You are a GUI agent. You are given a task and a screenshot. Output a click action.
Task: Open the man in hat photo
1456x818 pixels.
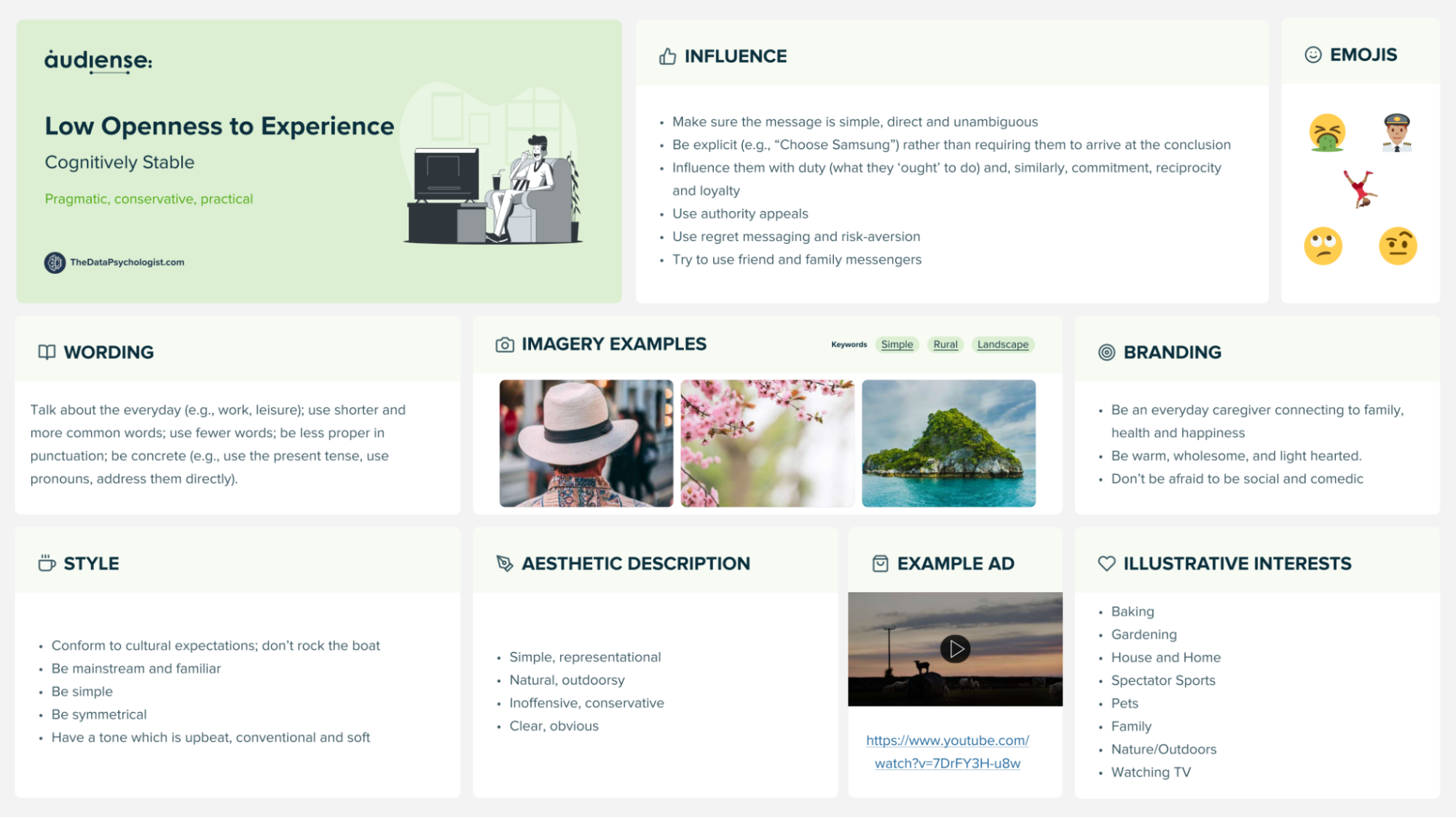pyautogui.click(x=586, y=443)
